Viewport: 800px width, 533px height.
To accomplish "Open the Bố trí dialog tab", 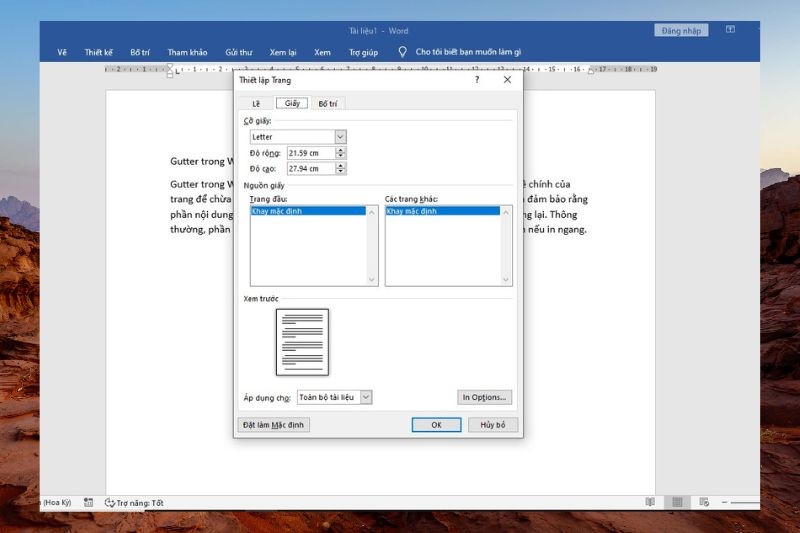I will tap(327, 103).
